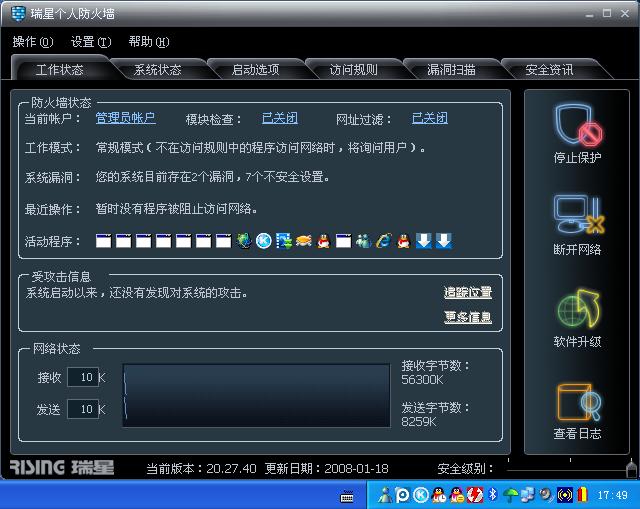Open 查看日志 log viewer icon
This screenshot has height=509, width=640.
tap(578, 402)
